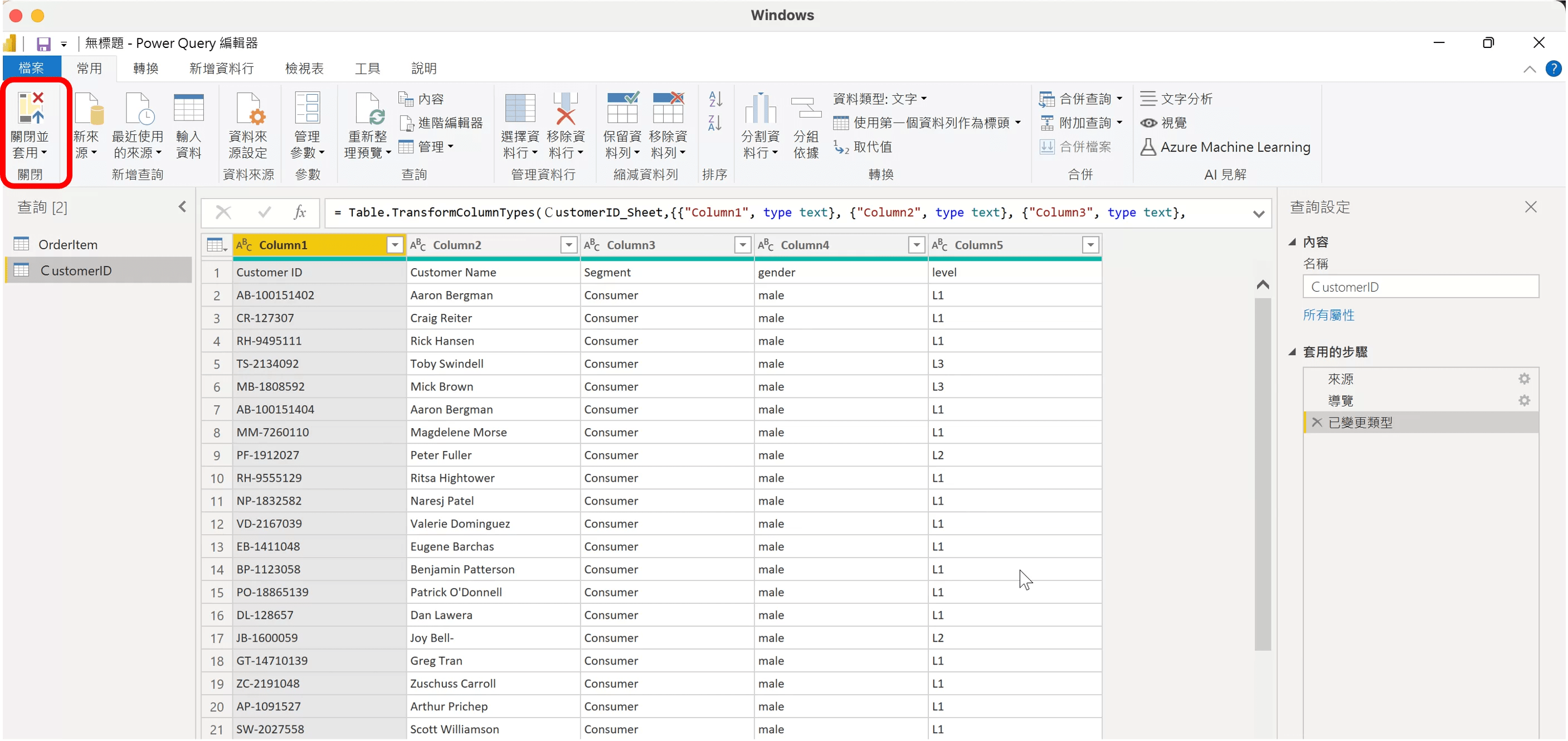Click the query name field containing CustomerID
The image size is (1568, 741).
1420,287
